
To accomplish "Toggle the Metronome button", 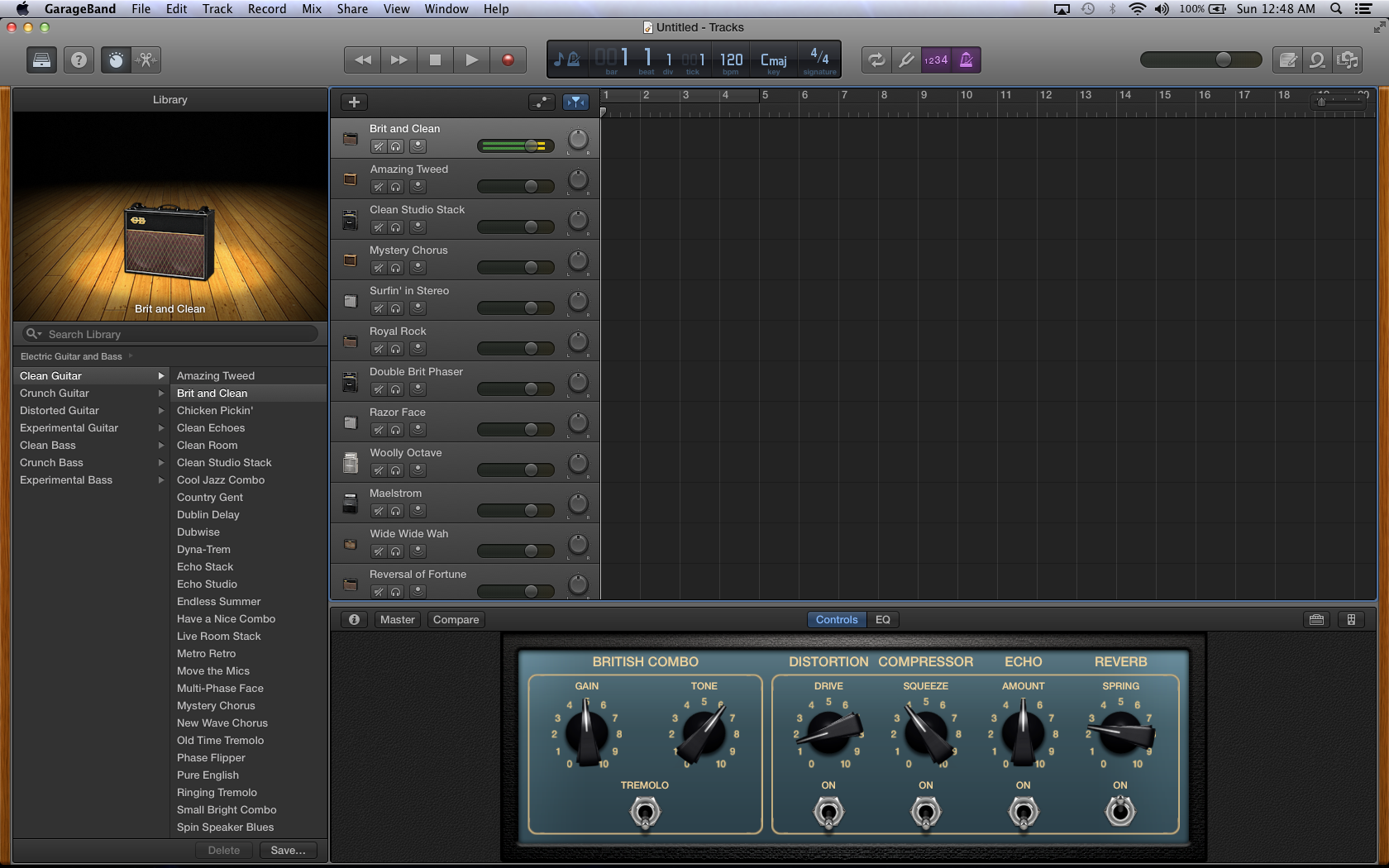I will click(x=966, y=60).
